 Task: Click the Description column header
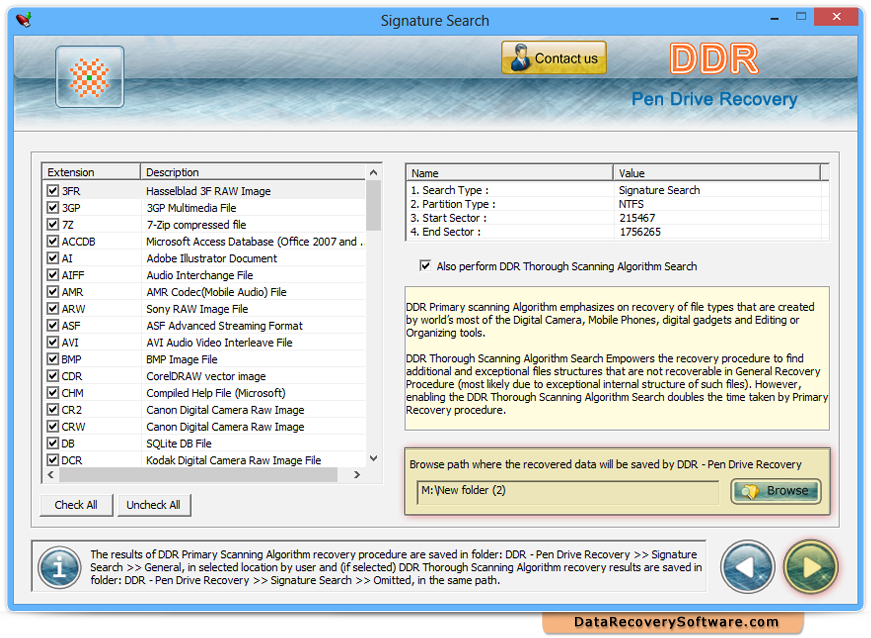tap(253, 172)
